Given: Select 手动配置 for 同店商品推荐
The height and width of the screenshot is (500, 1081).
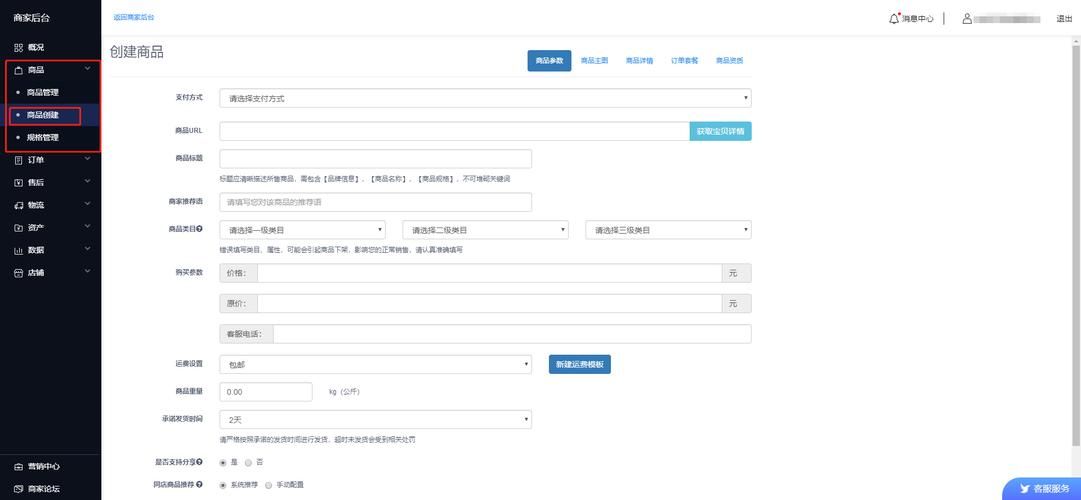Looking at the screenshot, I should [x=266, y=485].
